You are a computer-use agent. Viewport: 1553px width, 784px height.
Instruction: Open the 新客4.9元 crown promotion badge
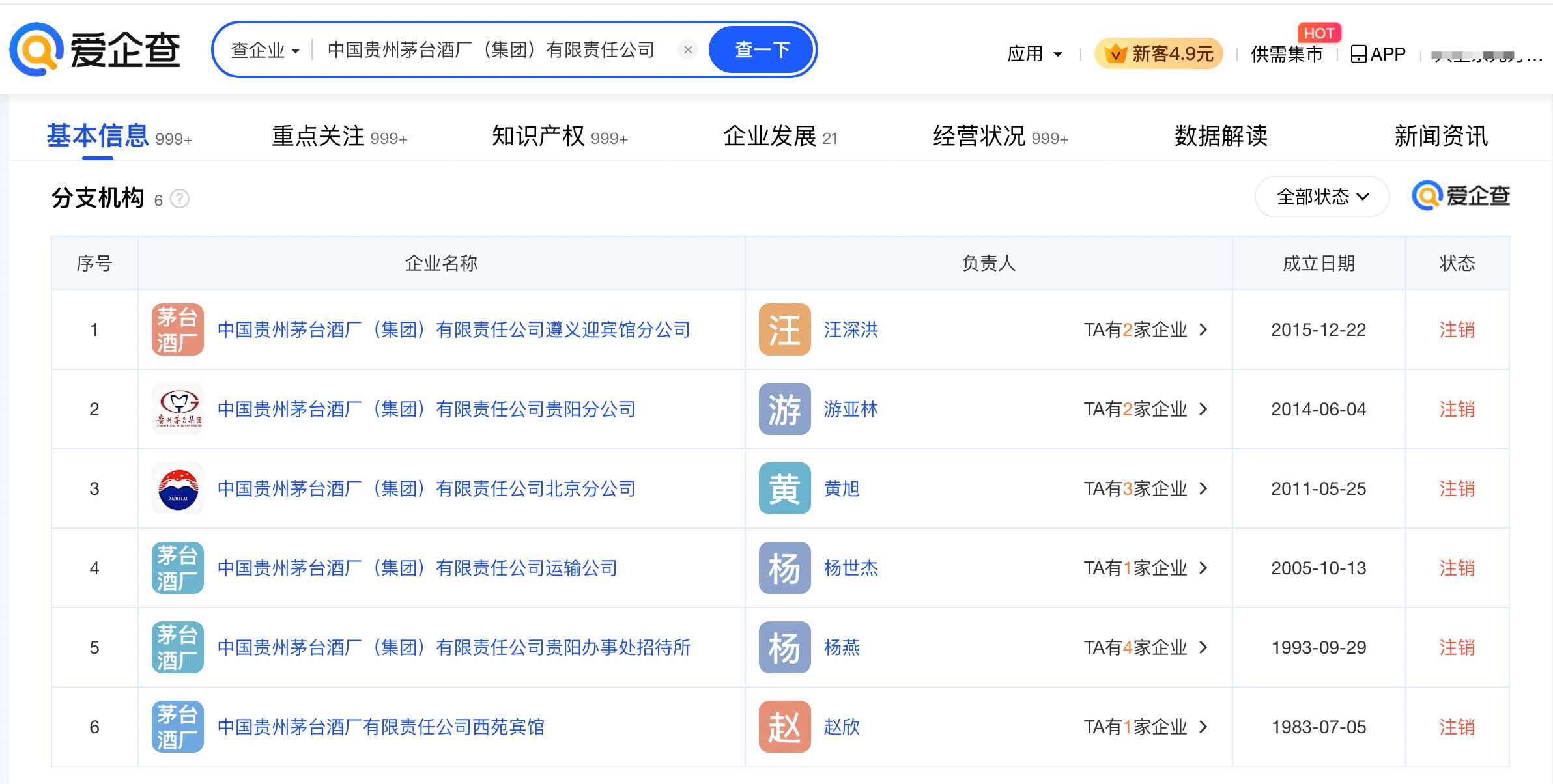point(1159,53)
